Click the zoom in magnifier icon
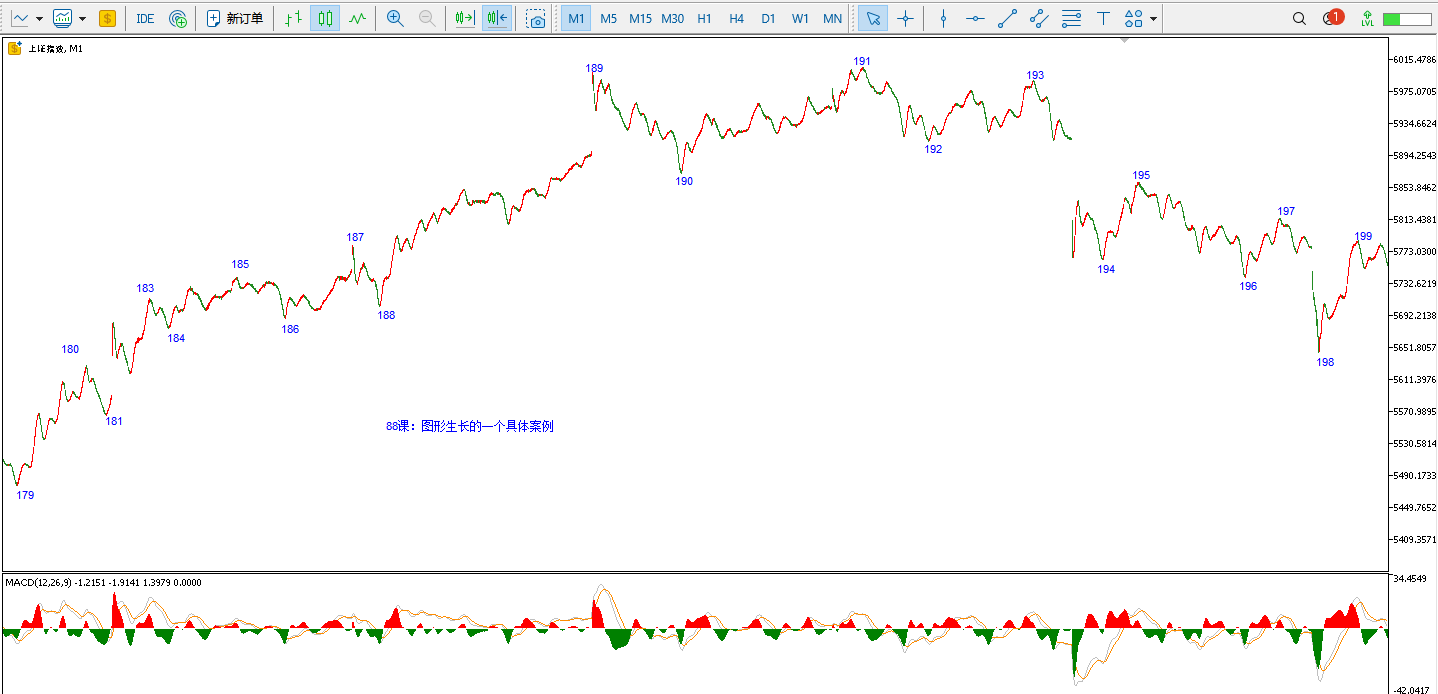 click(x=395, y=18)
